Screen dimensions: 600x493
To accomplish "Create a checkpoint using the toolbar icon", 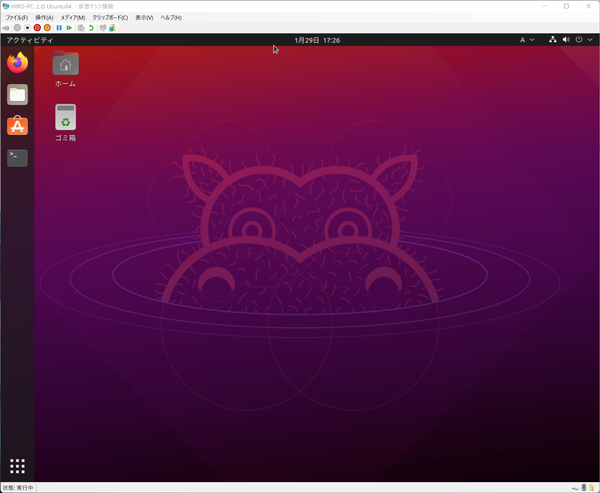I will tap(81, 28).
